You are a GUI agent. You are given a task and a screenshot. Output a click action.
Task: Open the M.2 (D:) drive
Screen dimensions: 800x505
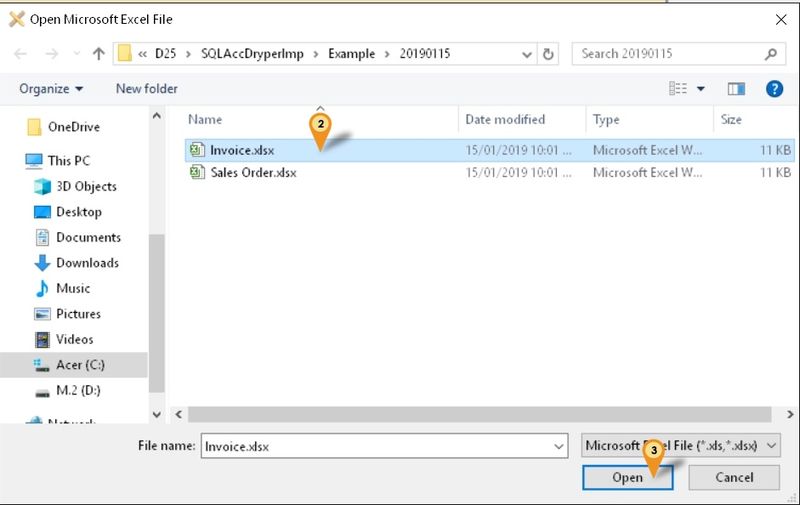click(77, 390)
